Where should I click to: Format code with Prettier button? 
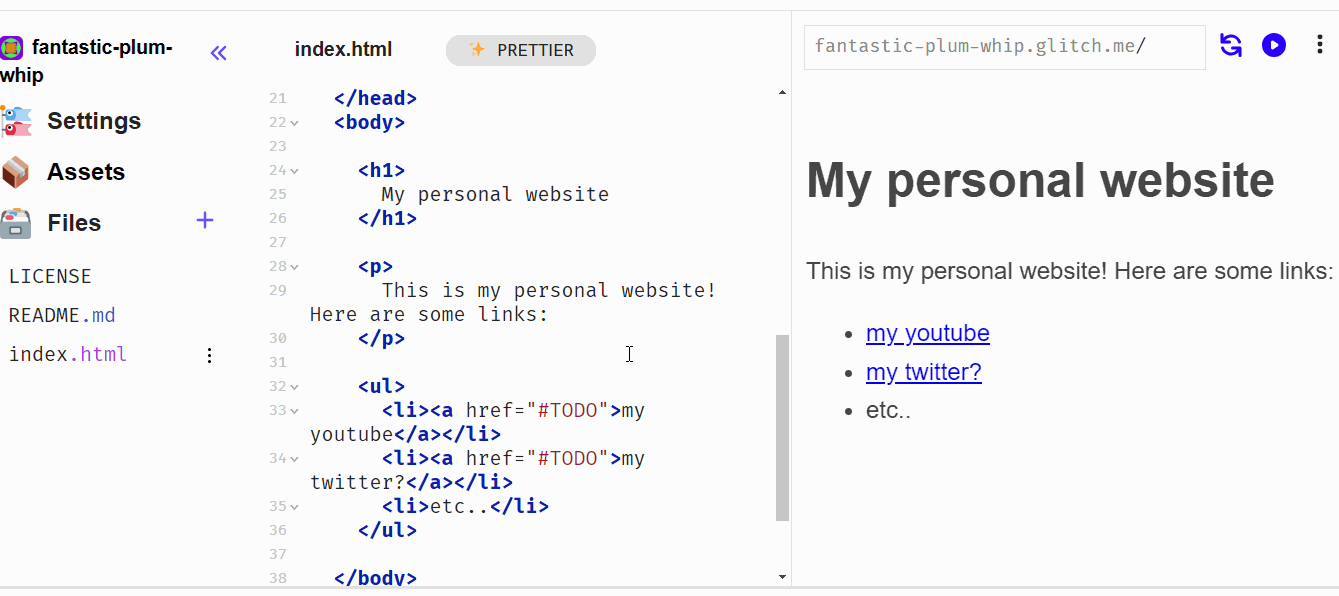tap(521, 50)
